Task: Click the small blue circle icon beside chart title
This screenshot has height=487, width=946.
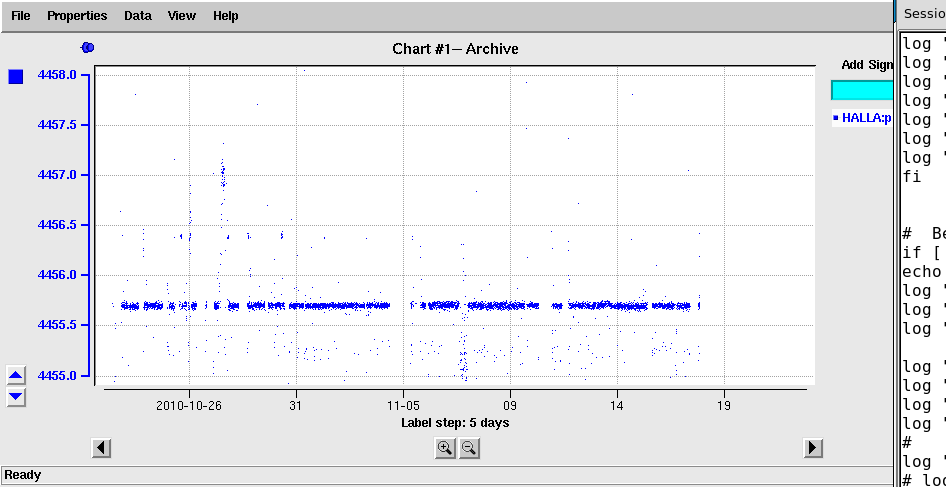Action: [87, 48]
